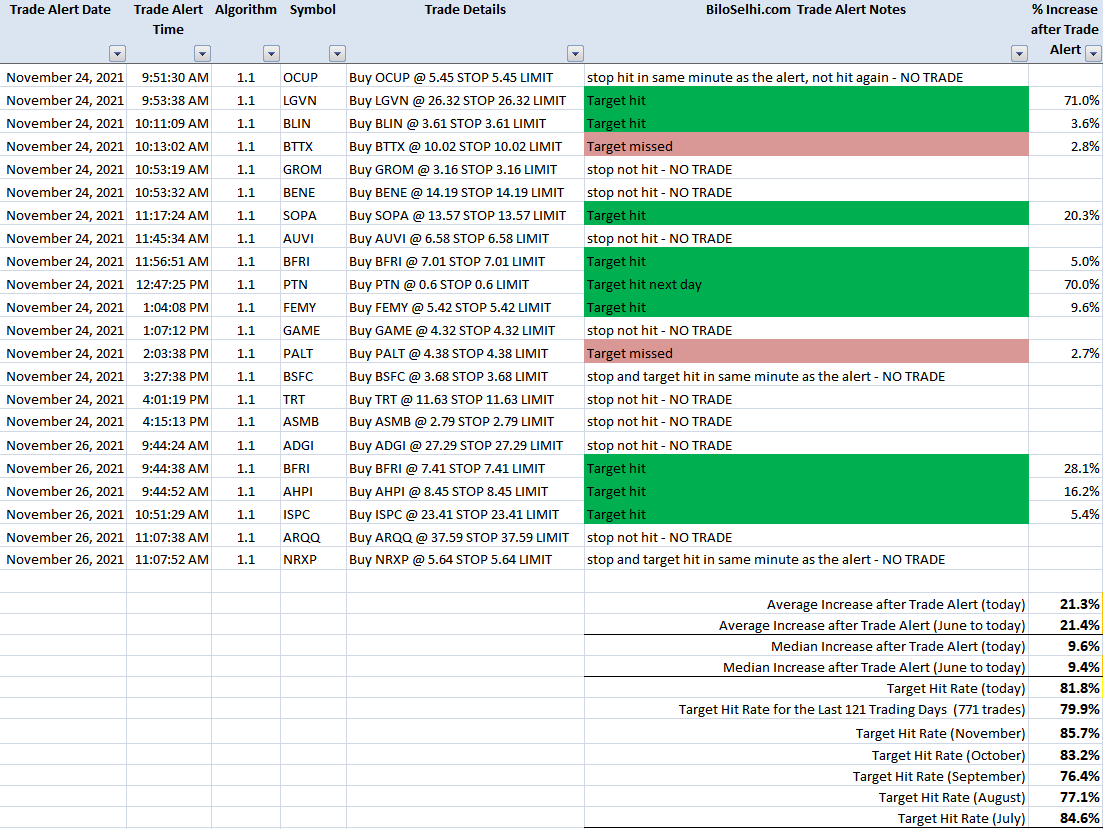Click the 70.0% increase value
Screen dimensions: 1103x829
[x=1081, y=284]
